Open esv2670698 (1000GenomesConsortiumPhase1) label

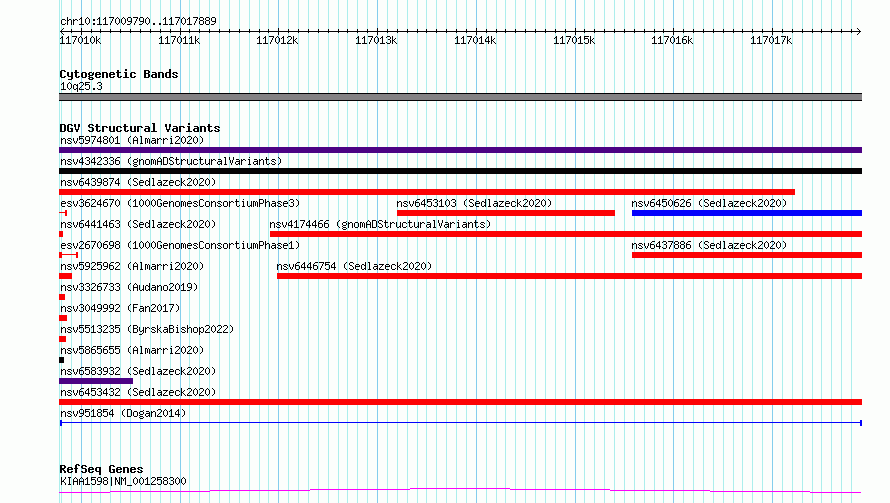pos(180,245)
